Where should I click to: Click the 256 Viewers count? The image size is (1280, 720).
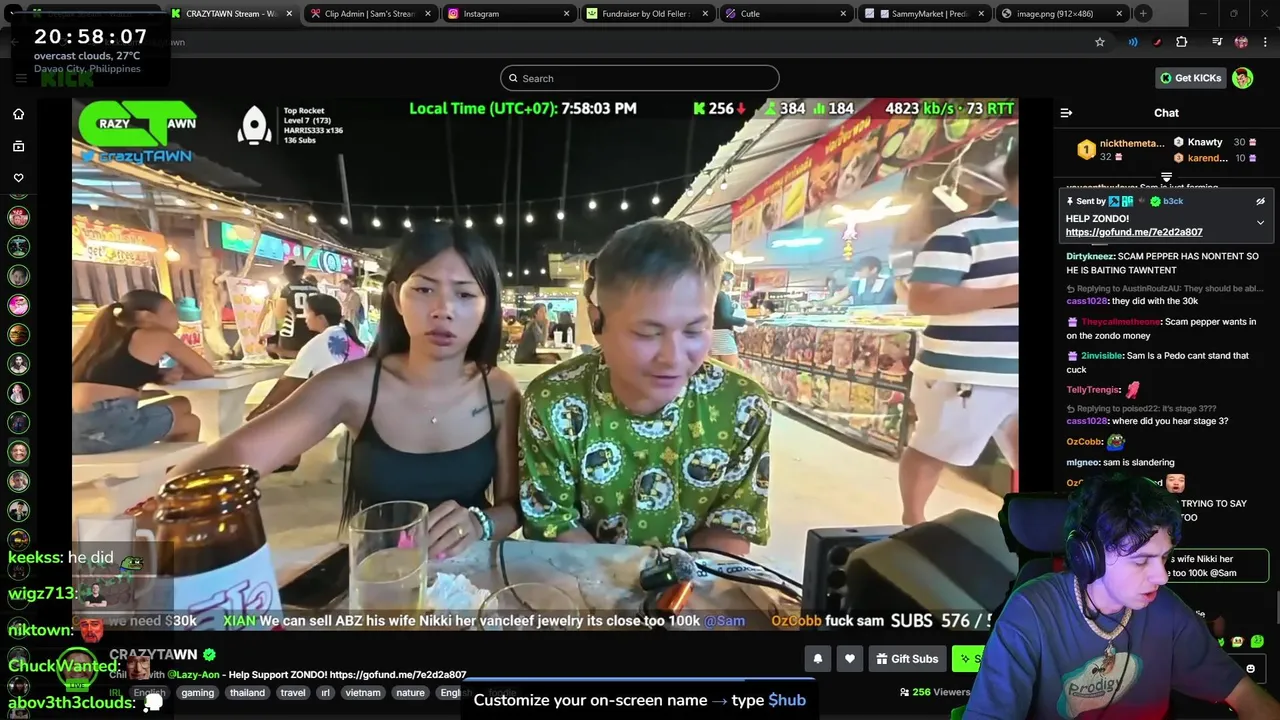click(935, 692)
